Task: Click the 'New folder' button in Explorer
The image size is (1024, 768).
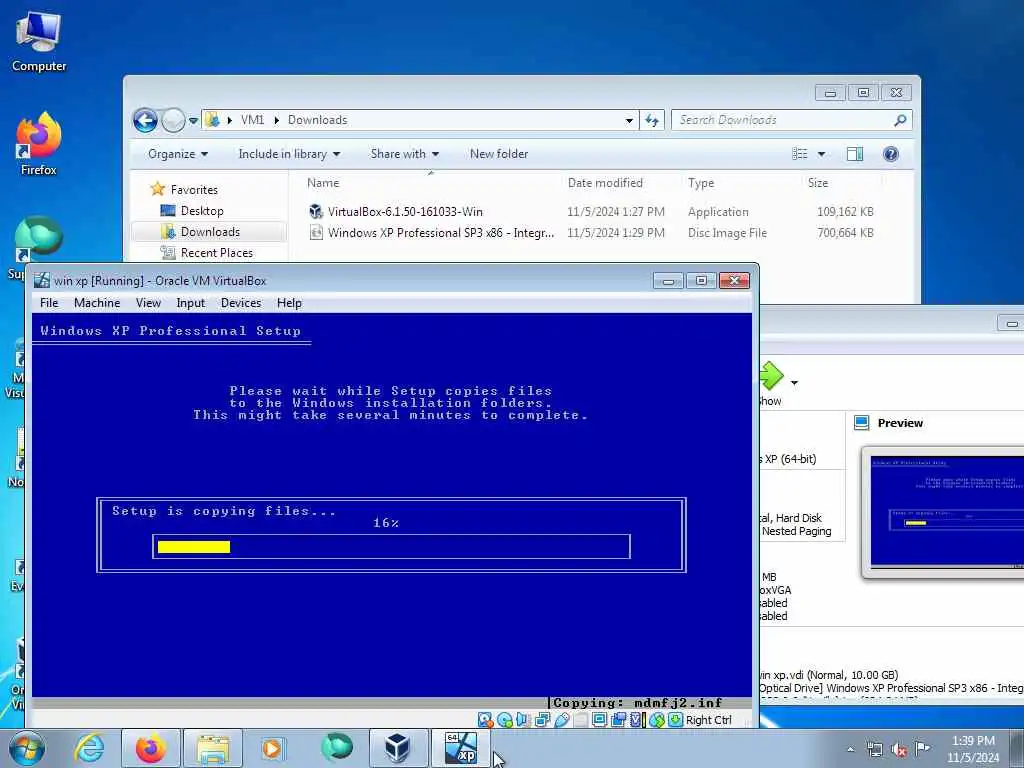Action: pyautogui.click(x=499, y=154)
